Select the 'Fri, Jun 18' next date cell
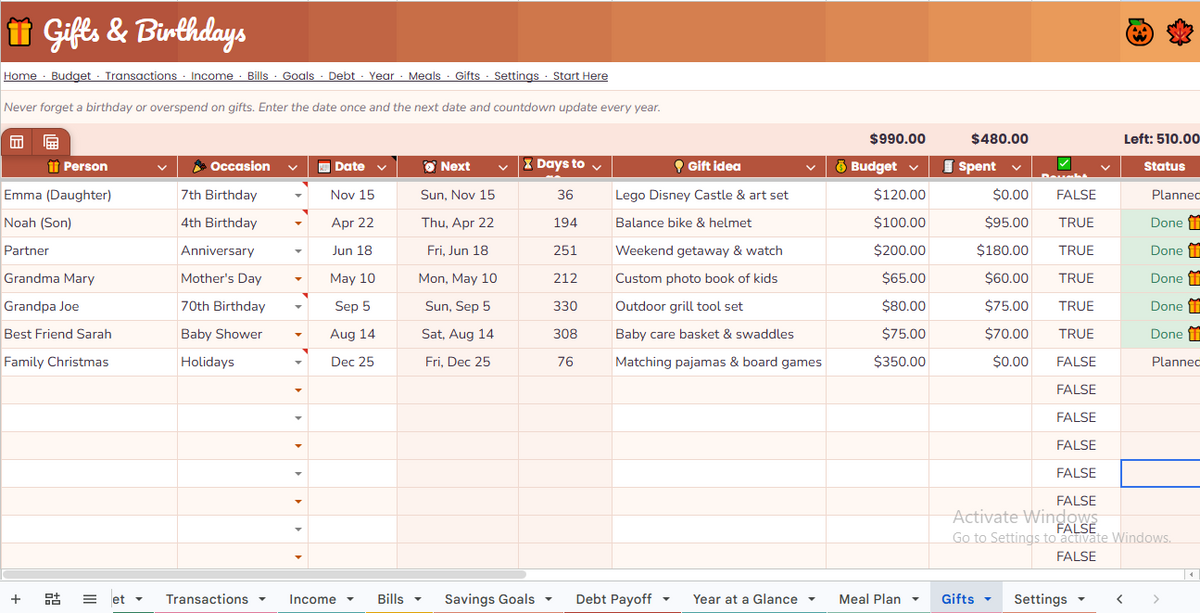The height and width of the screenshot is (613, 1200). [x=458, y=251]
